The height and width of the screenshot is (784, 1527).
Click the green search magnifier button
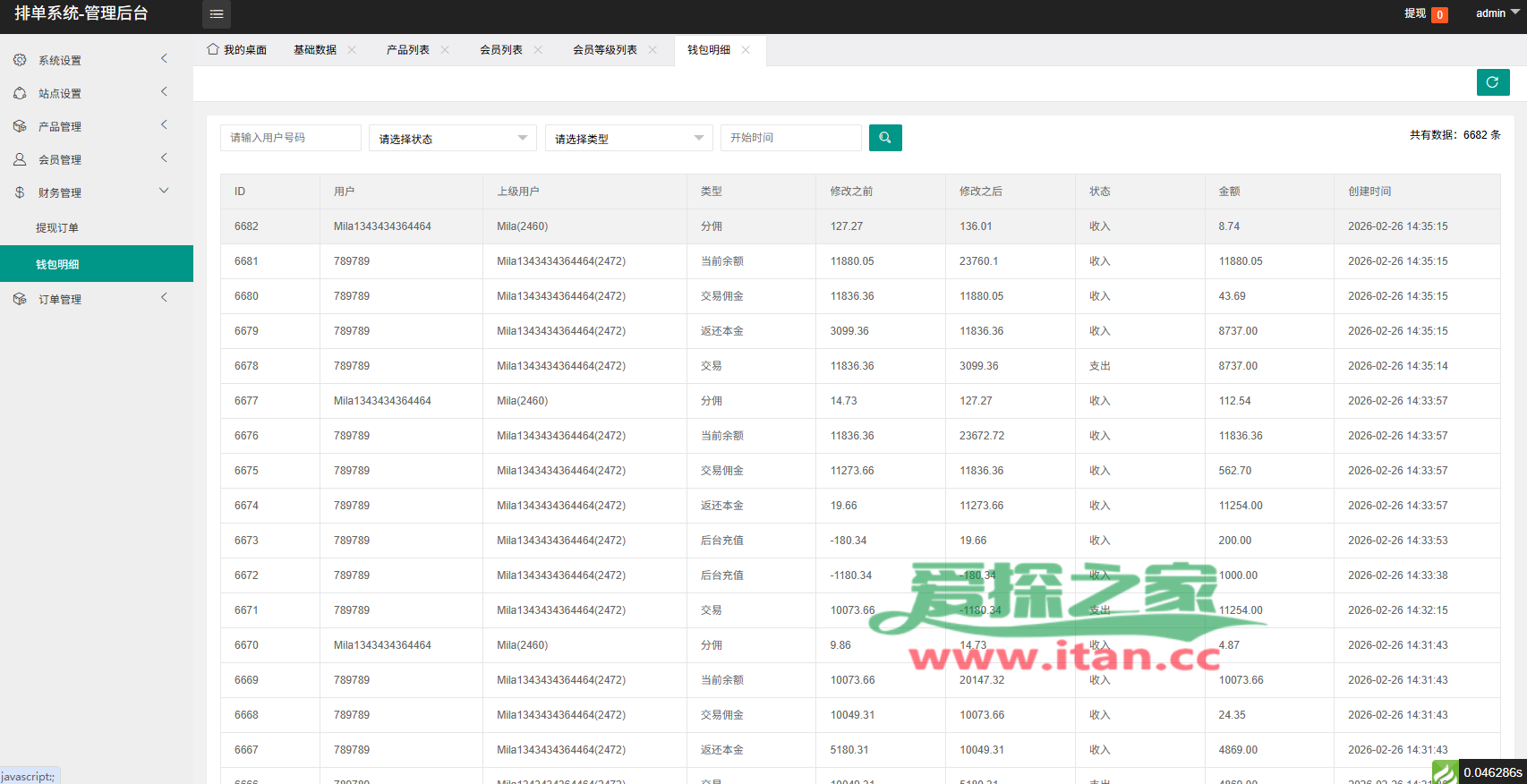[885, 138]
